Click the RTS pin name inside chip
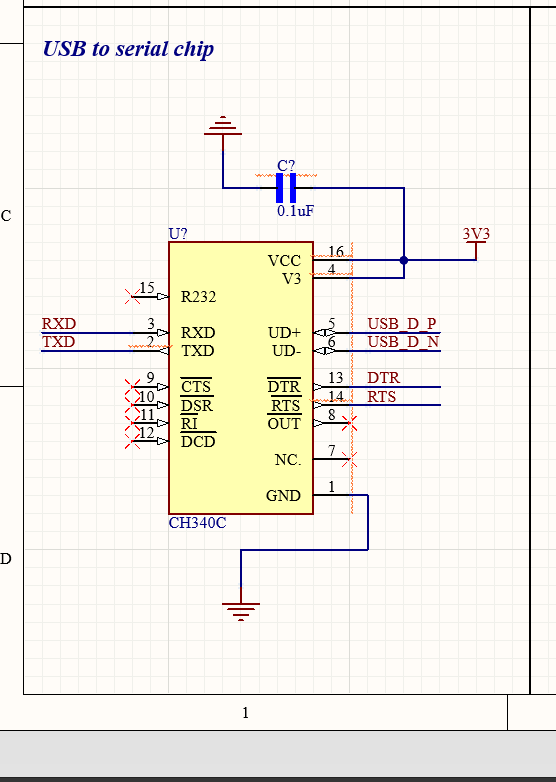This screenshot has height=782, width=556. point(286,405)
